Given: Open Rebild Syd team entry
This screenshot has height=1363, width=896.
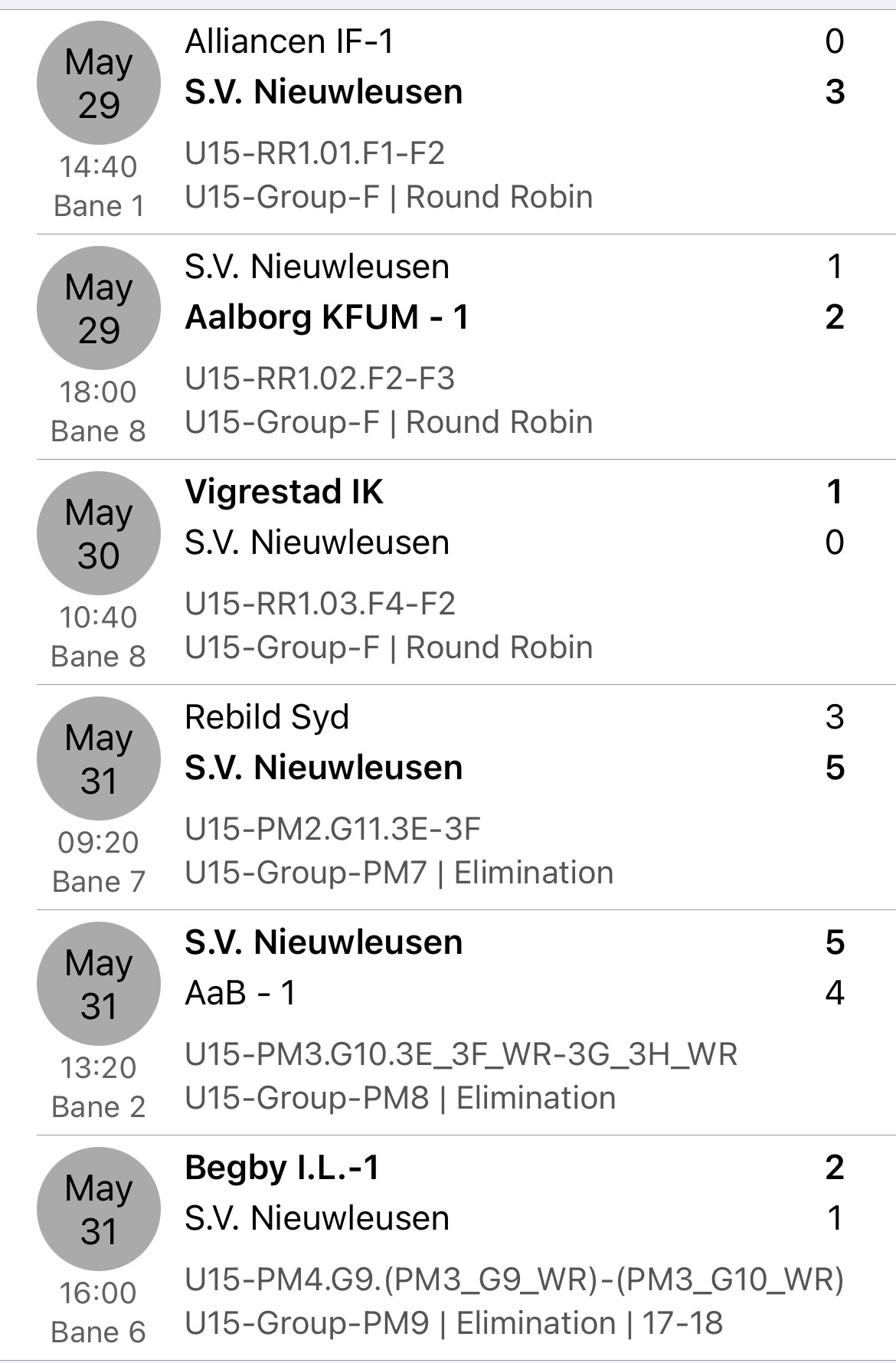Looking at the screenshot, I should coord(267,718).
